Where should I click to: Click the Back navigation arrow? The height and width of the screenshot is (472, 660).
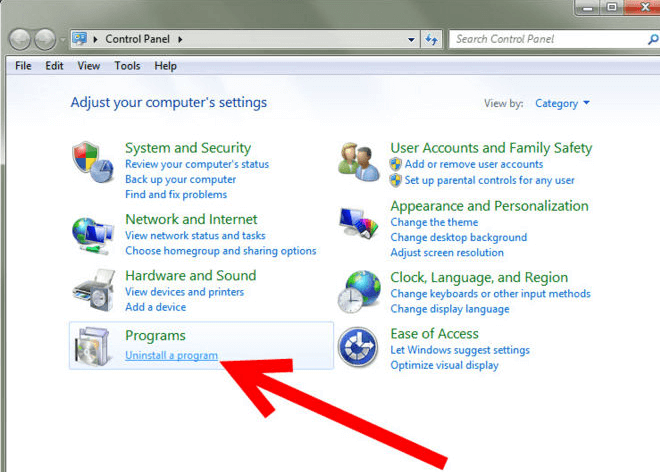[19, 40]
